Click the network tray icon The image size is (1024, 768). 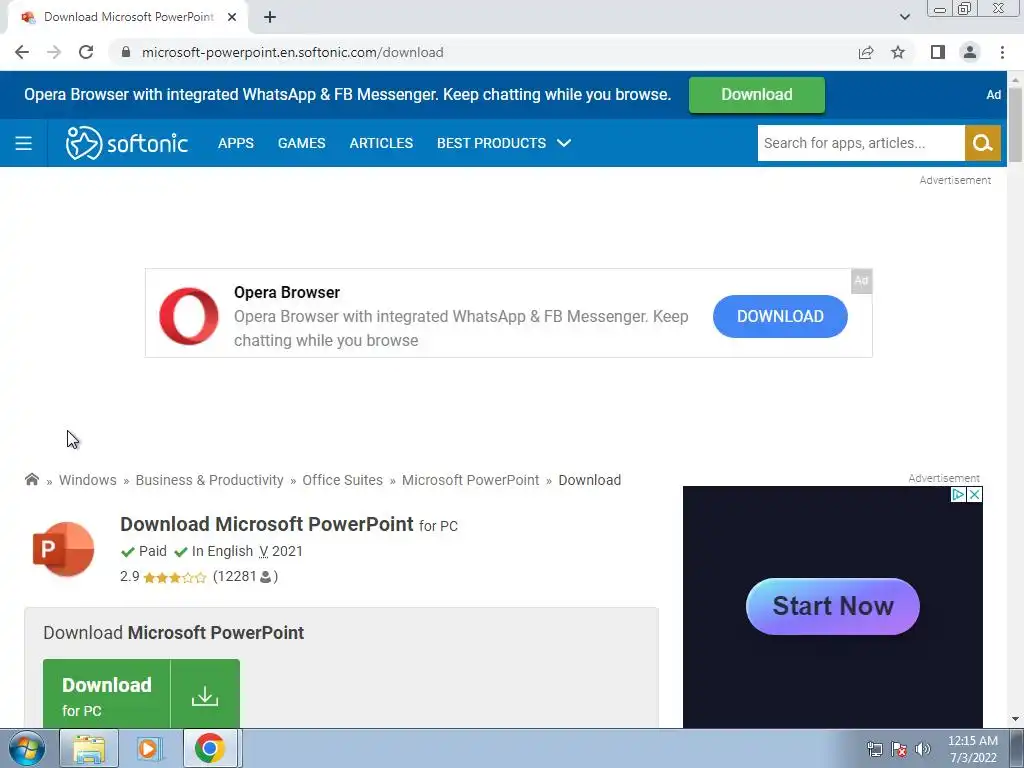874,749
